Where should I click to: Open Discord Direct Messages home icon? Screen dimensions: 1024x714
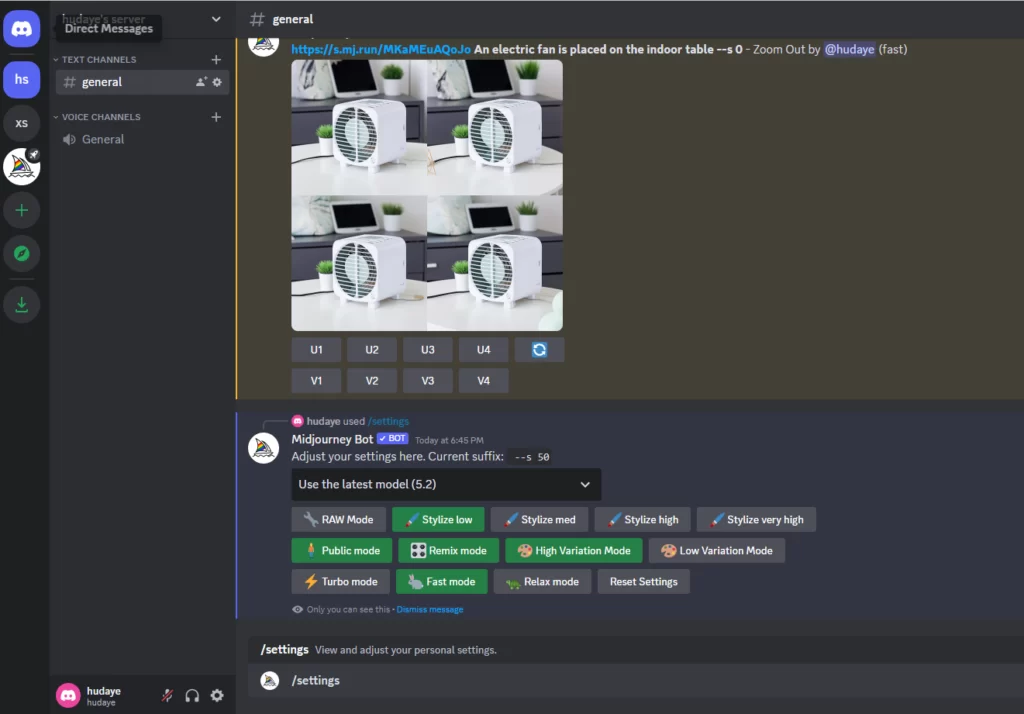[22, 29]
